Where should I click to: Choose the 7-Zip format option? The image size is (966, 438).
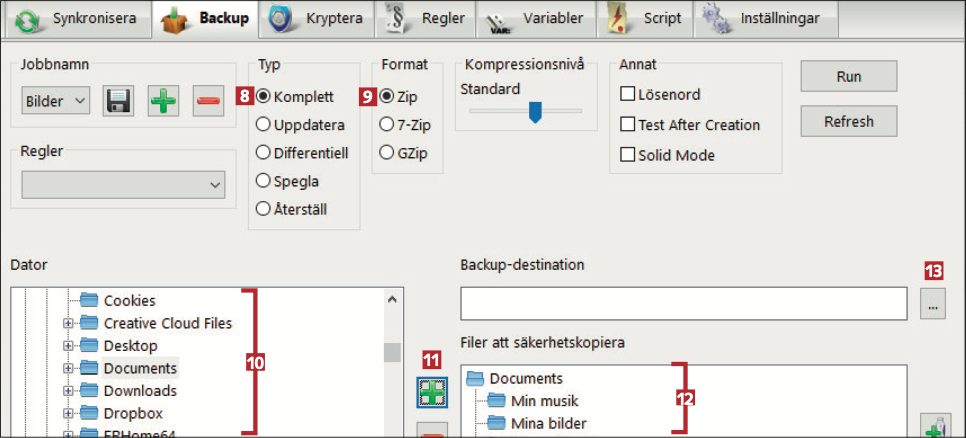pos(386,125)
